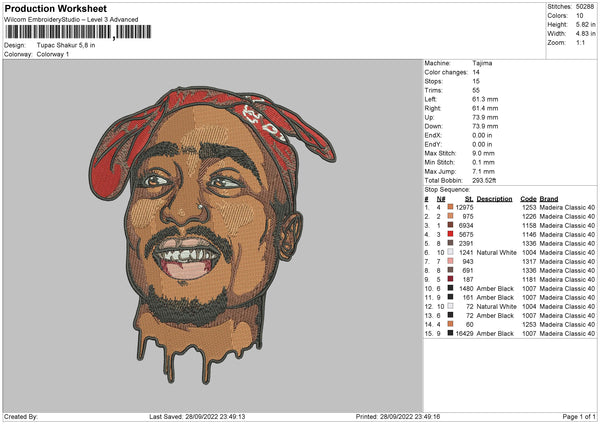This screenshot has height=424, width=600.
Task: Click the Left value 61.3 mm
Action: click(485, 99)
